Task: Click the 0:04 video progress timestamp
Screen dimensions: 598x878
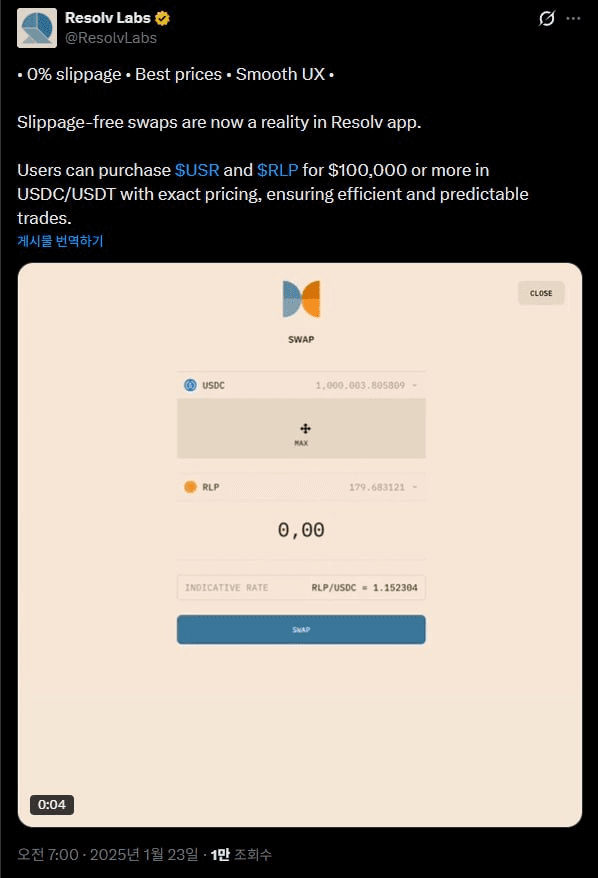Action: point(51,804)
